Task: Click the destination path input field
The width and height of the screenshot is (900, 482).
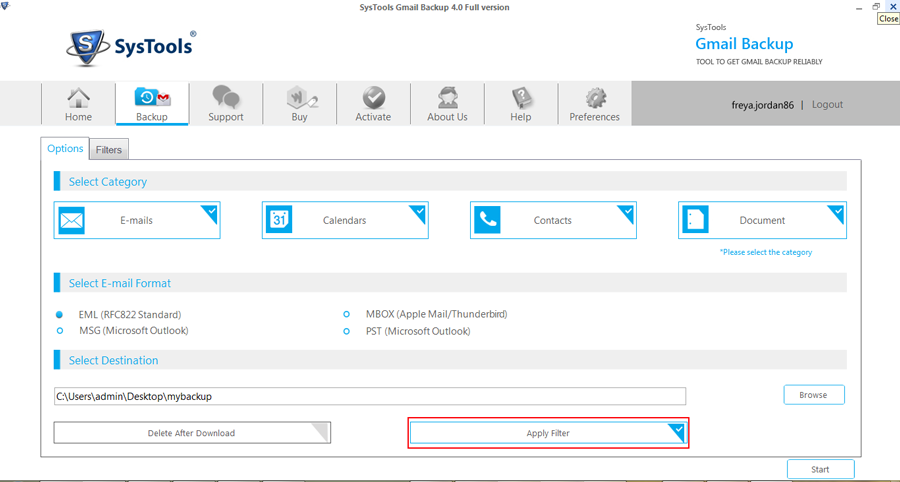Action: (370, 396)
